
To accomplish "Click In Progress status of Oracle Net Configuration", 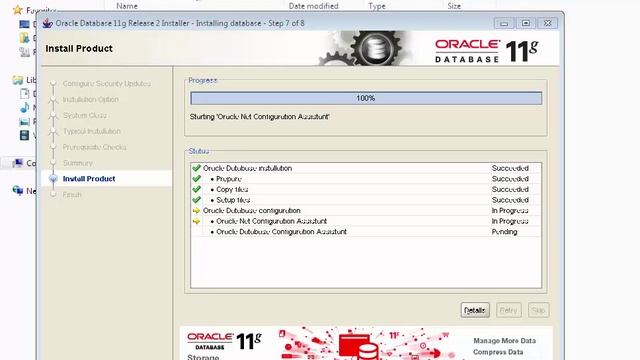I will [x=510, y=221].
